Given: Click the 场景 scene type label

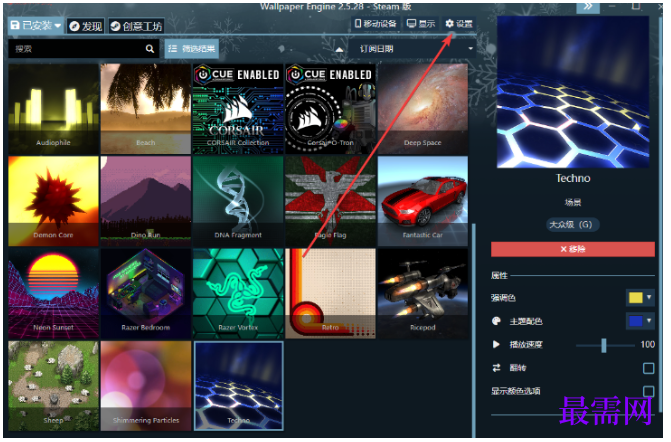Looking at the screenshot, I should (573, 202).
